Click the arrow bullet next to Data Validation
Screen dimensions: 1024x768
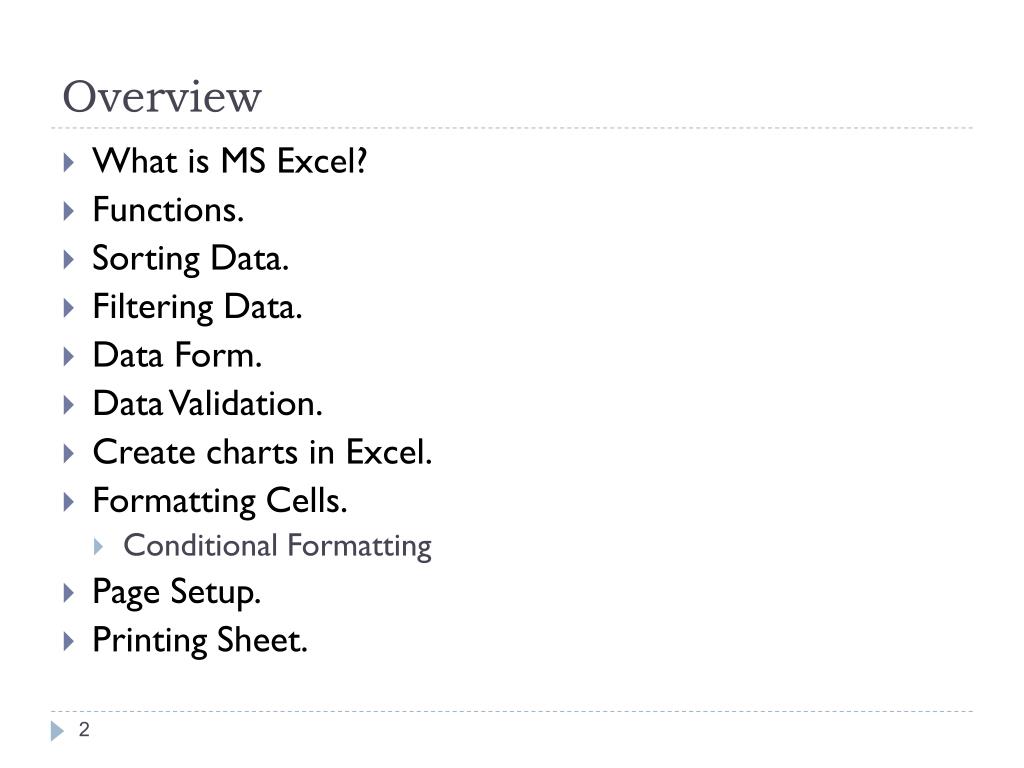click(69, 405)
